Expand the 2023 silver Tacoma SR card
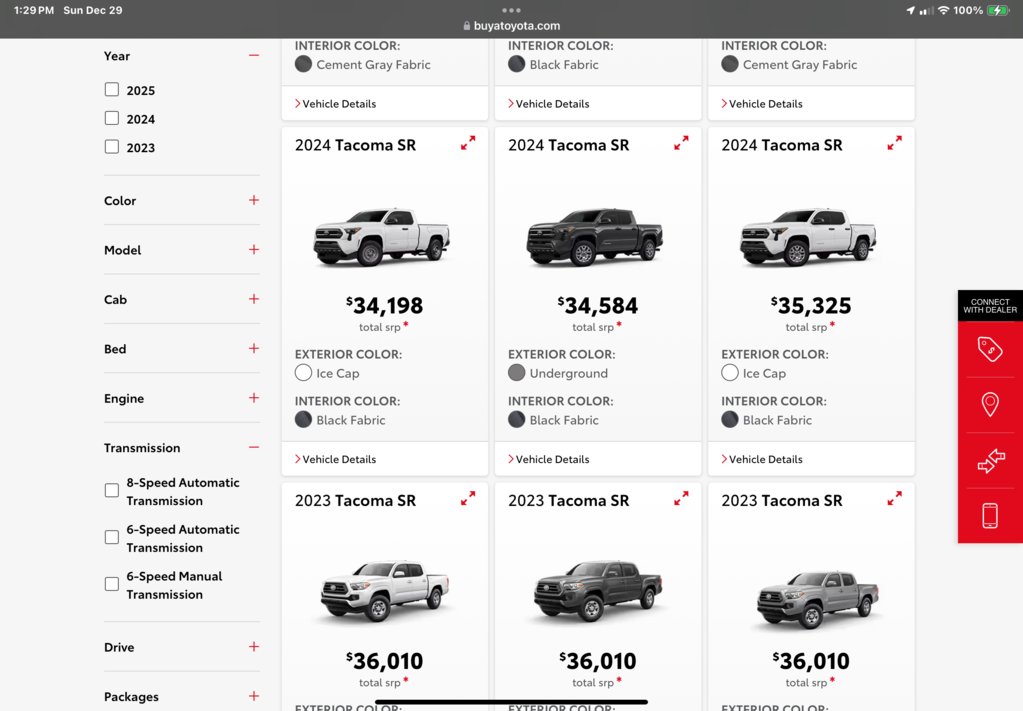This screenshot has height=711, width=1023. (894, 498)
